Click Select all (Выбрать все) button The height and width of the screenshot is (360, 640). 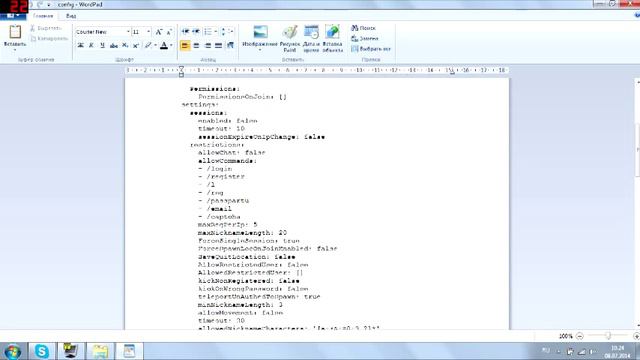pos(371,49)
